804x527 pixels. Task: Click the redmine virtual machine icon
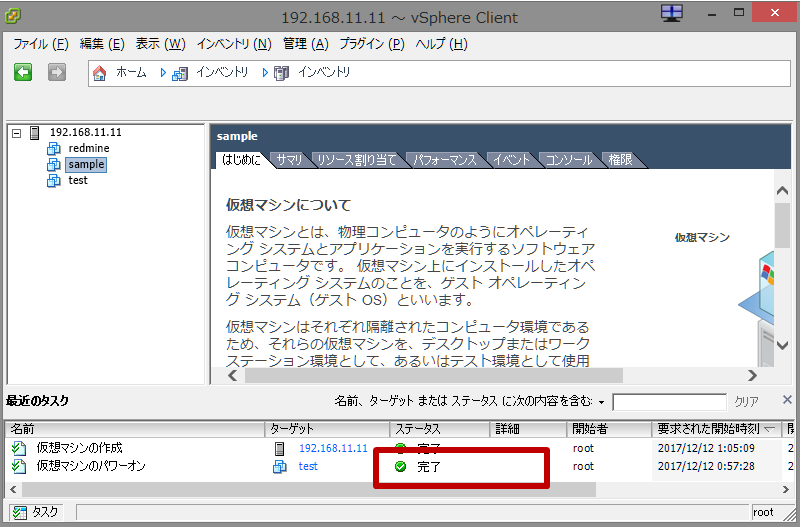point(53,149)
